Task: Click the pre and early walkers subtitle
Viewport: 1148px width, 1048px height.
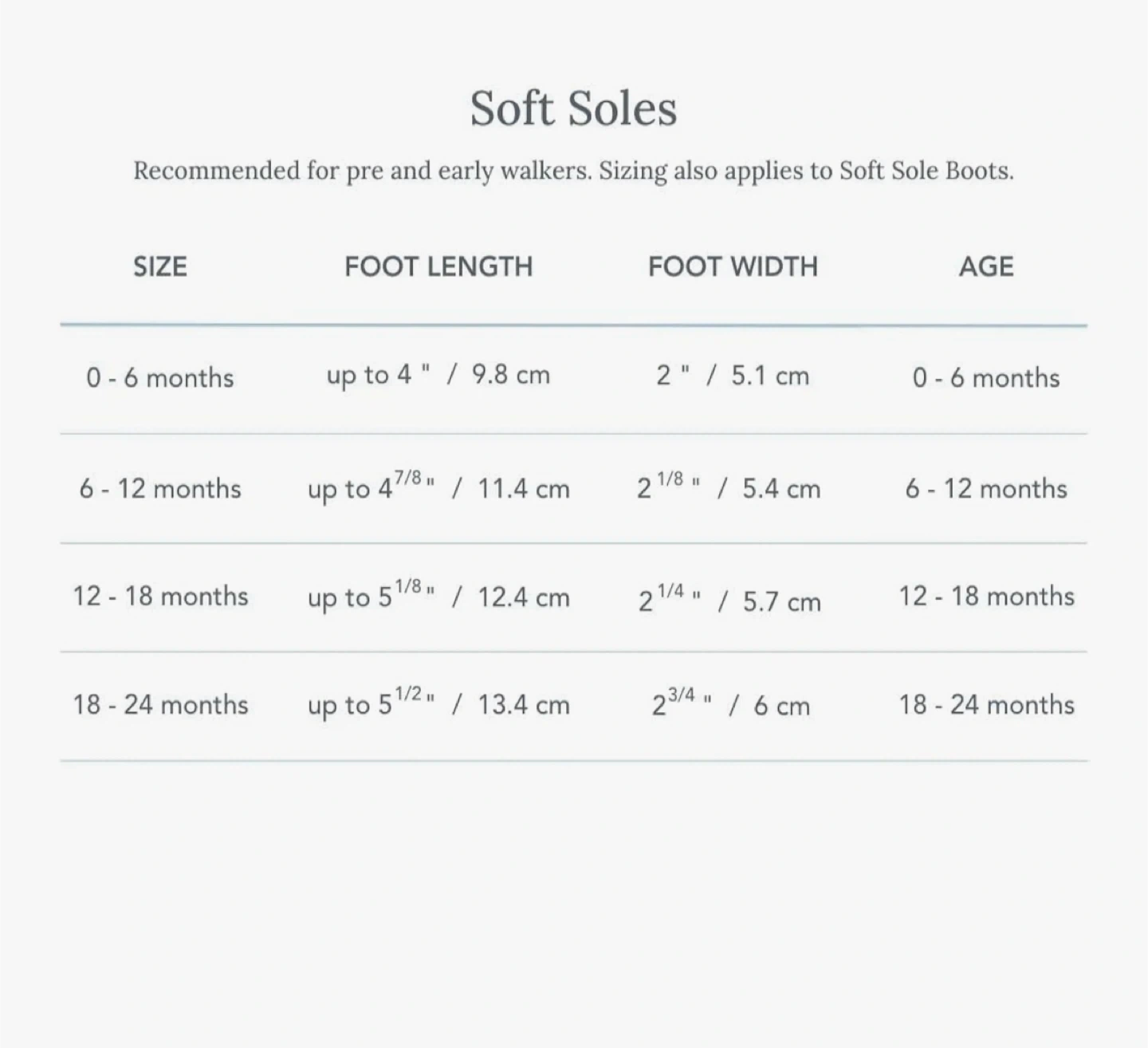Action: click(573, 171)
